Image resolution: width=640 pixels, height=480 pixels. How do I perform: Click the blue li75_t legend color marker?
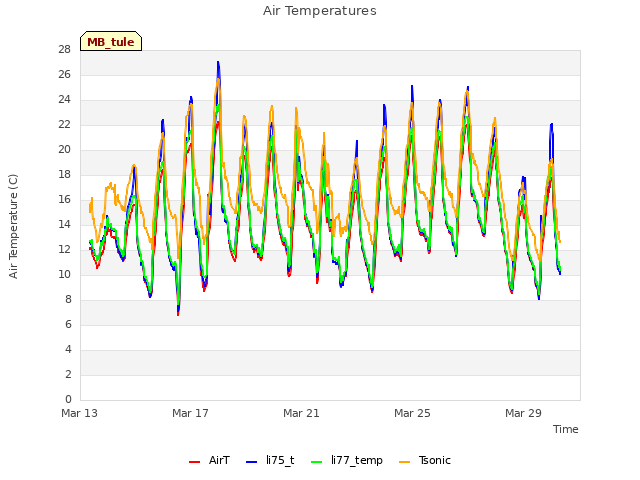[x=252, y=462]
